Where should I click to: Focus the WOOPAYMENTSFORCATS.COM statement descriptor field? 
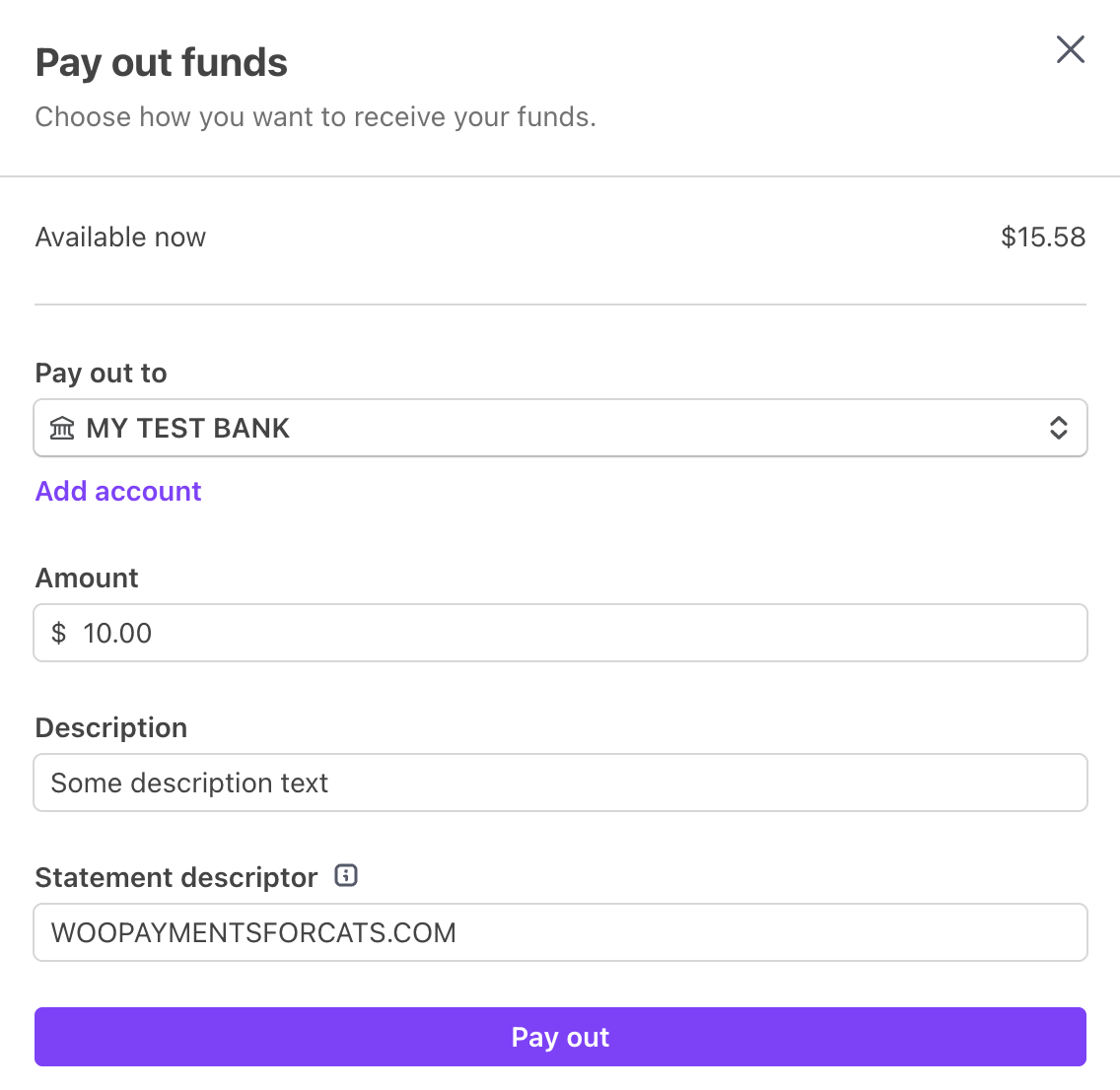[560, 932]
